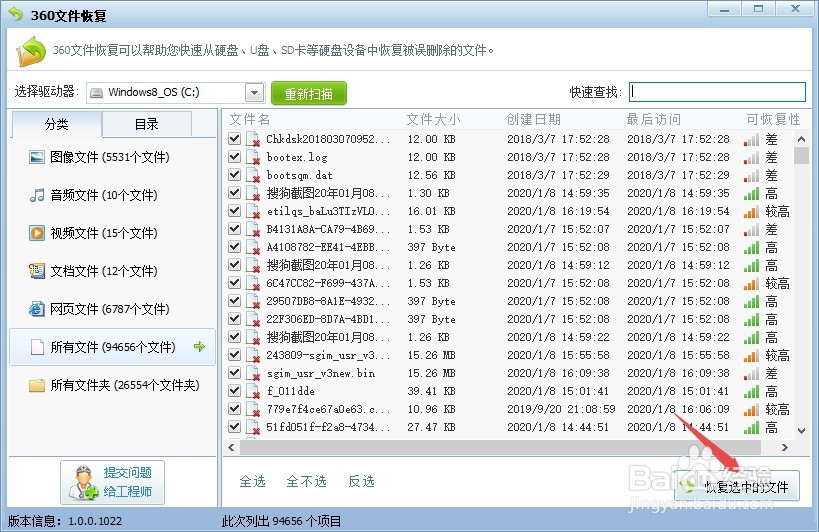Screen dimensions: 819x532
Task: Sort by the 文件大小 column header
Action: 434,120
